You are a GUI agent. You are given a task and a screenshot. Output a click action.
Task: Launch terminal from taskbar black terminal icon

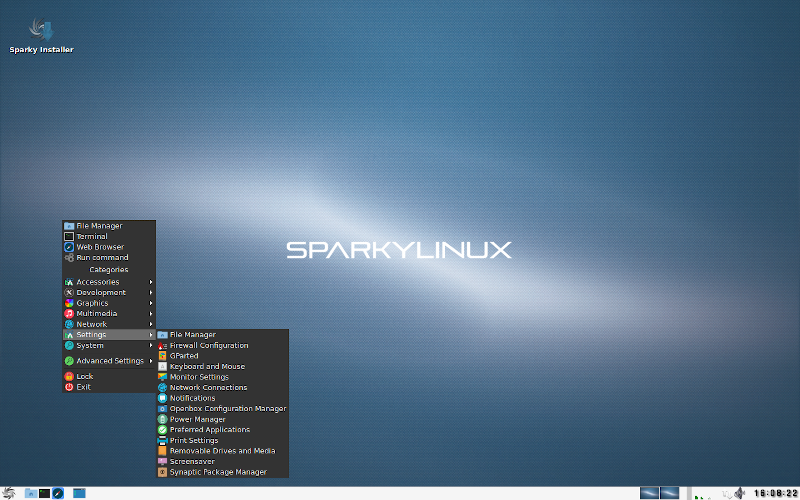tap(44, 493)
